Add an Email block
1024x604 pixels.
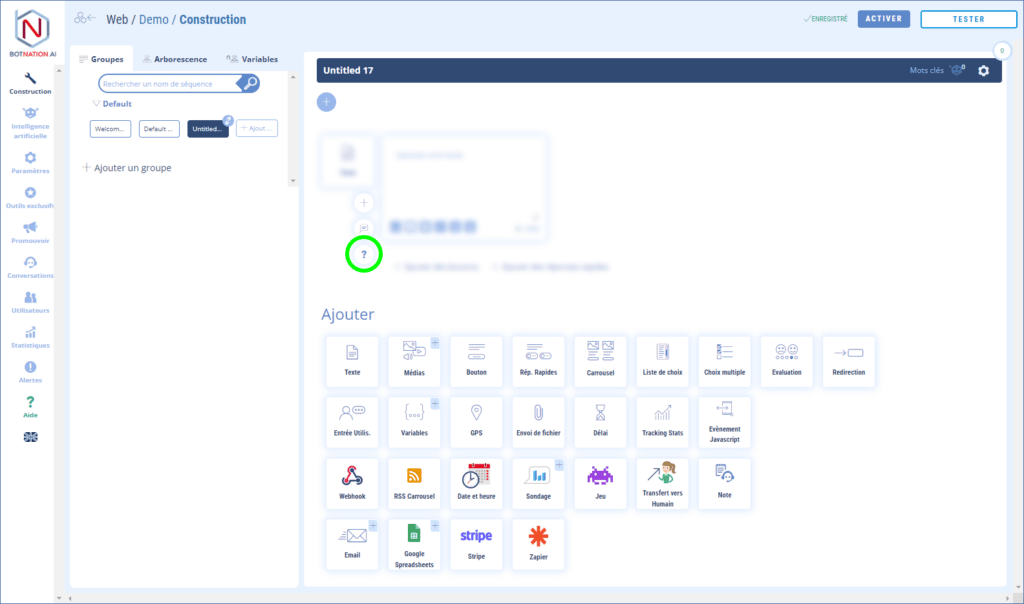point(352,544)
